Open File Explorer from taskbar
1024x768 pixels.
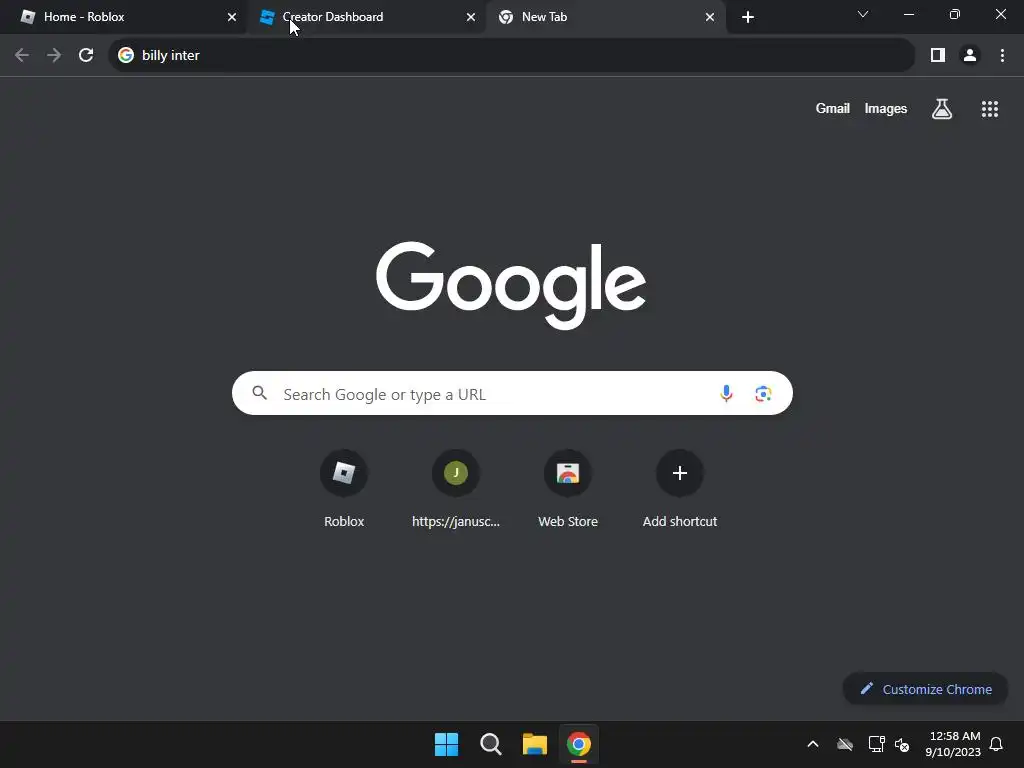coord(534,744)
